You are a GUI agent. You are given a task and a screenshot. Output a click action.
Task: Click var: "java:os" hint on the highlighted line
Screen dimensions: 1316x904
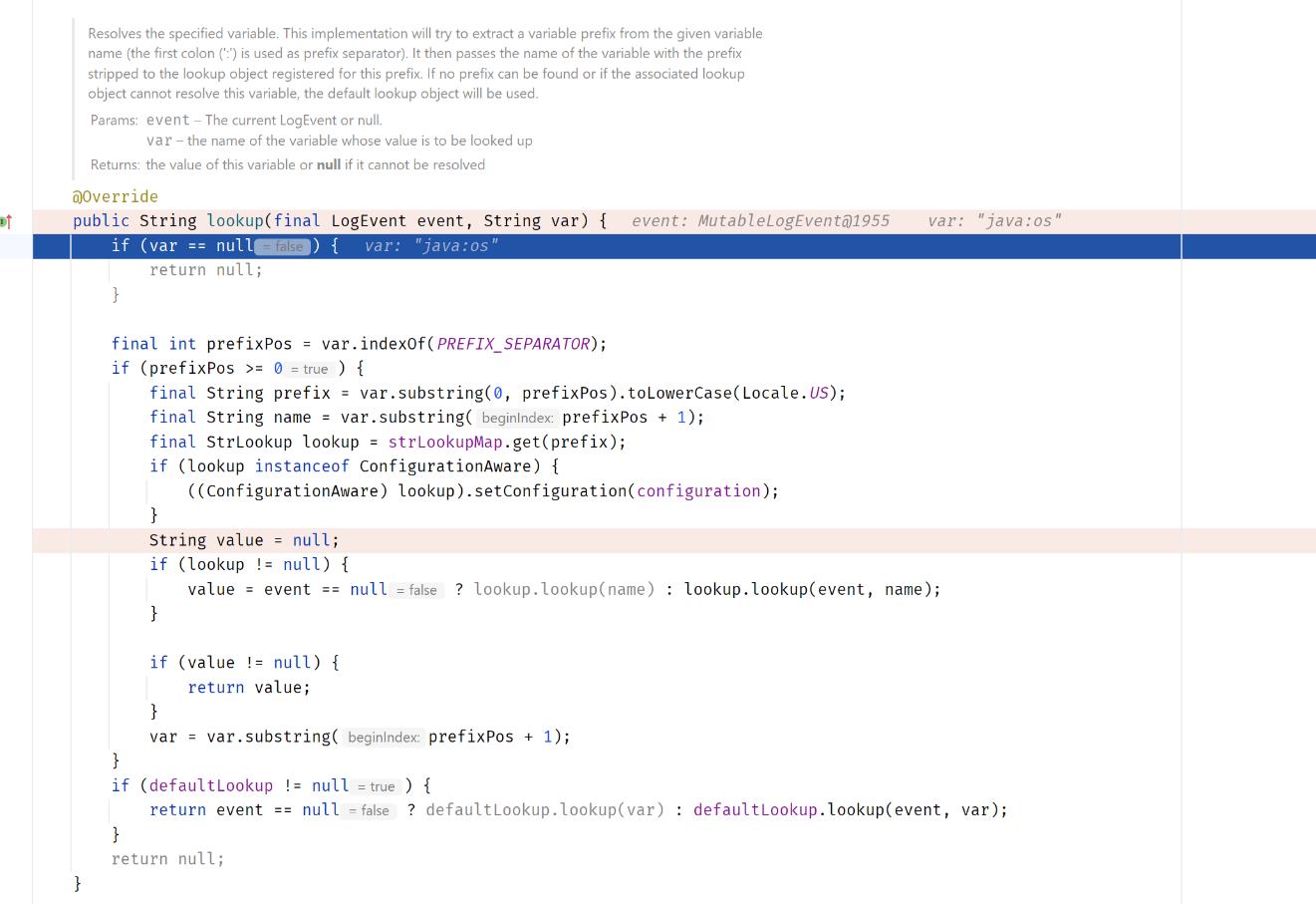(x=431, y=245)
